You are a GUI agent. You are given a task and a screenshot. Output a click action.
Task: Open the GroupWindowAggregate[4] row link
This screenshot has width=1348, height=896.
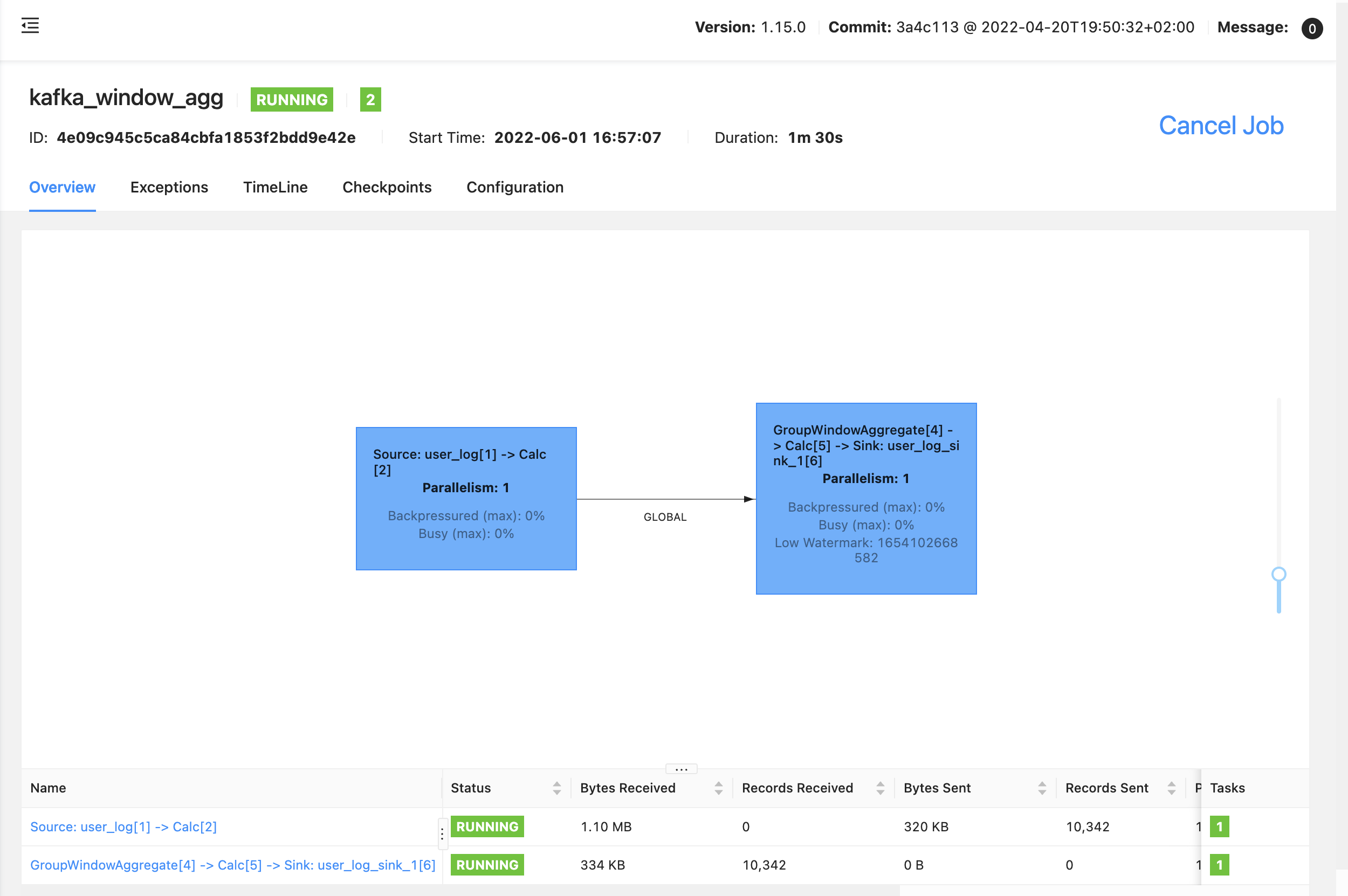point(232,865)
